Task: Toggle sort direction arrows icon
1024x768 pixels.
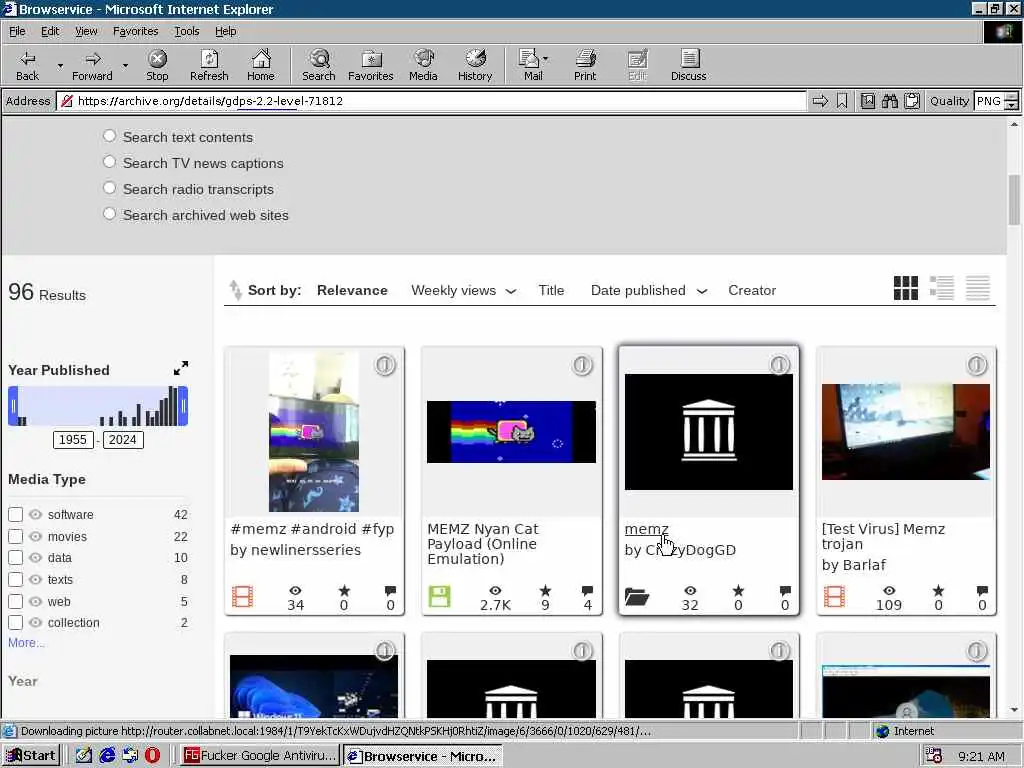Action: [235, 290]
